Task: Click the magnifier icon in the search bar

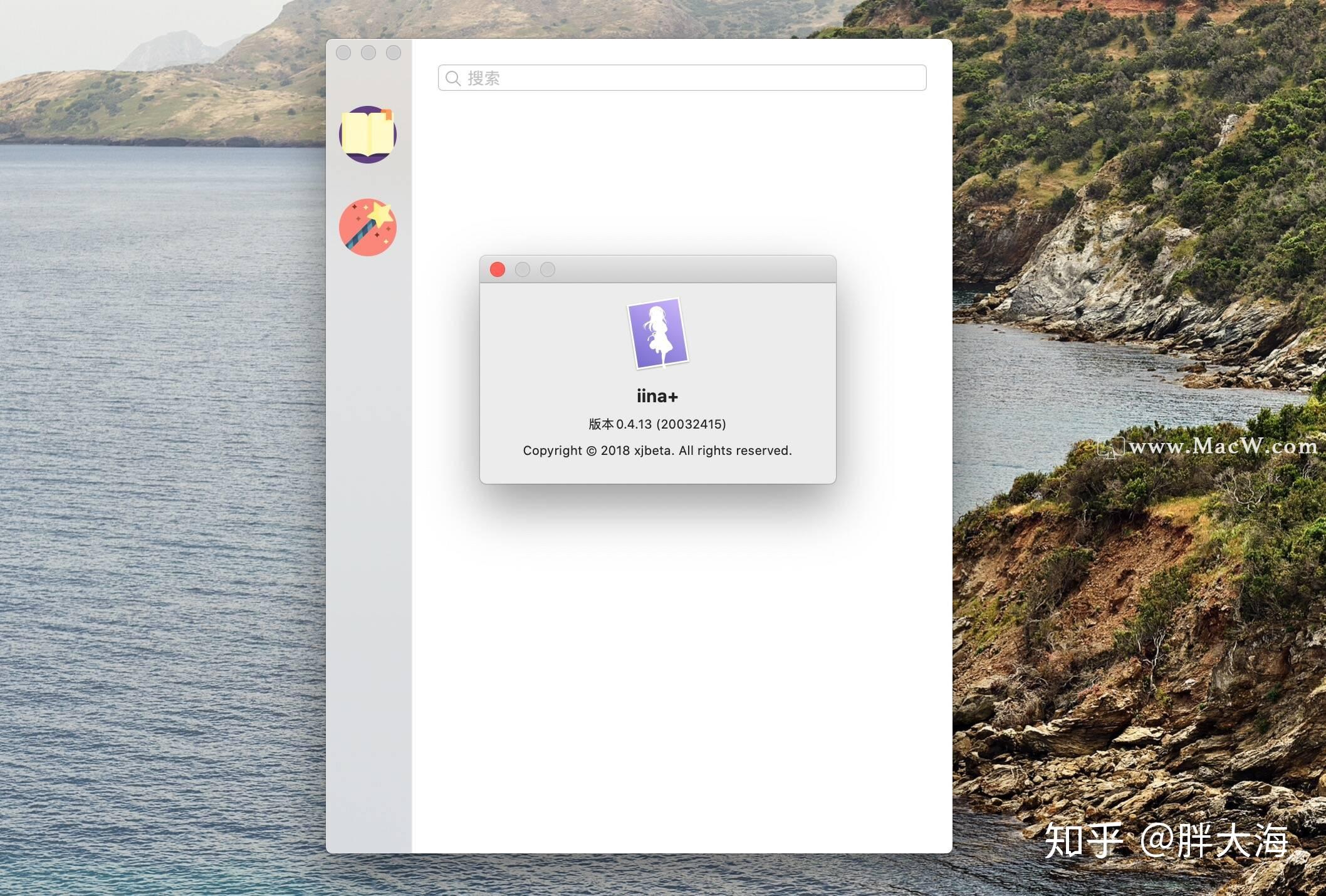Action: (454, 78)
